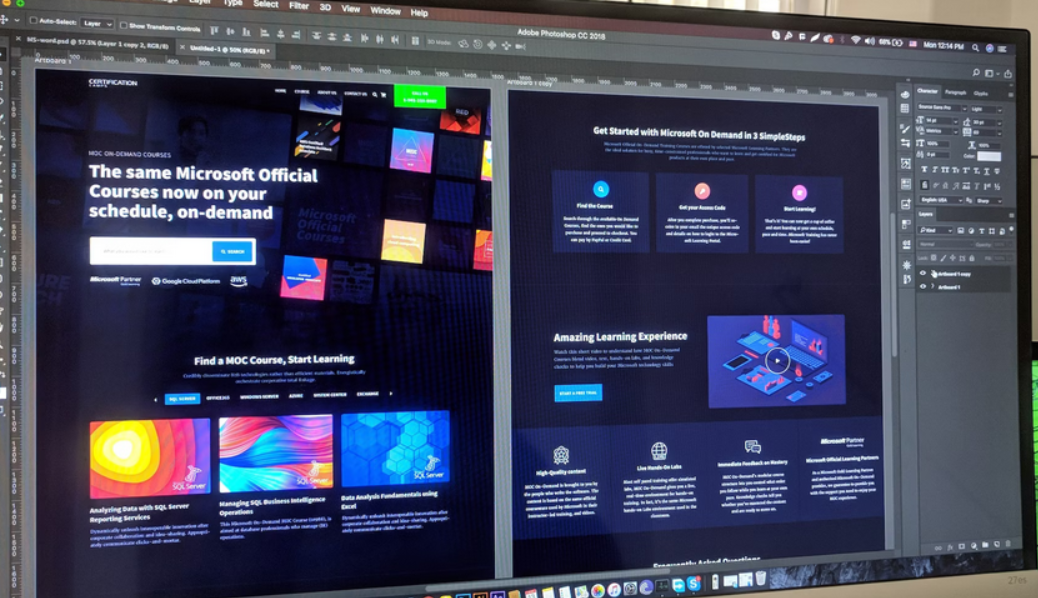Screen dimensions: 1038x598
Task: Click the lock transparent pixels icon
Action: (934, 258)
